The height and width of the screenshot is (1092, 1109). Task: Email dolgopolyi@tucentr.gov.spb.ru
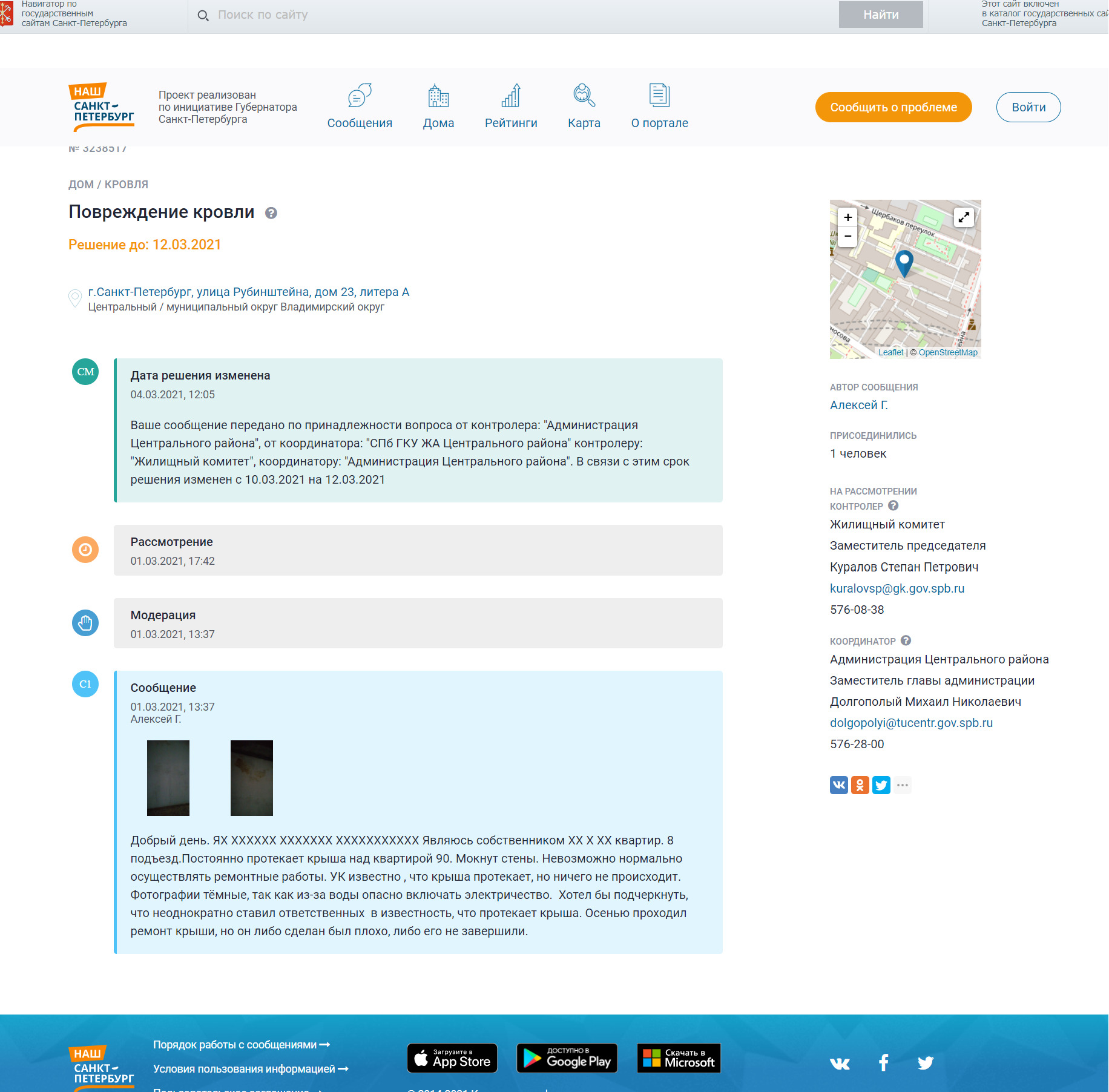click(911, 723)
